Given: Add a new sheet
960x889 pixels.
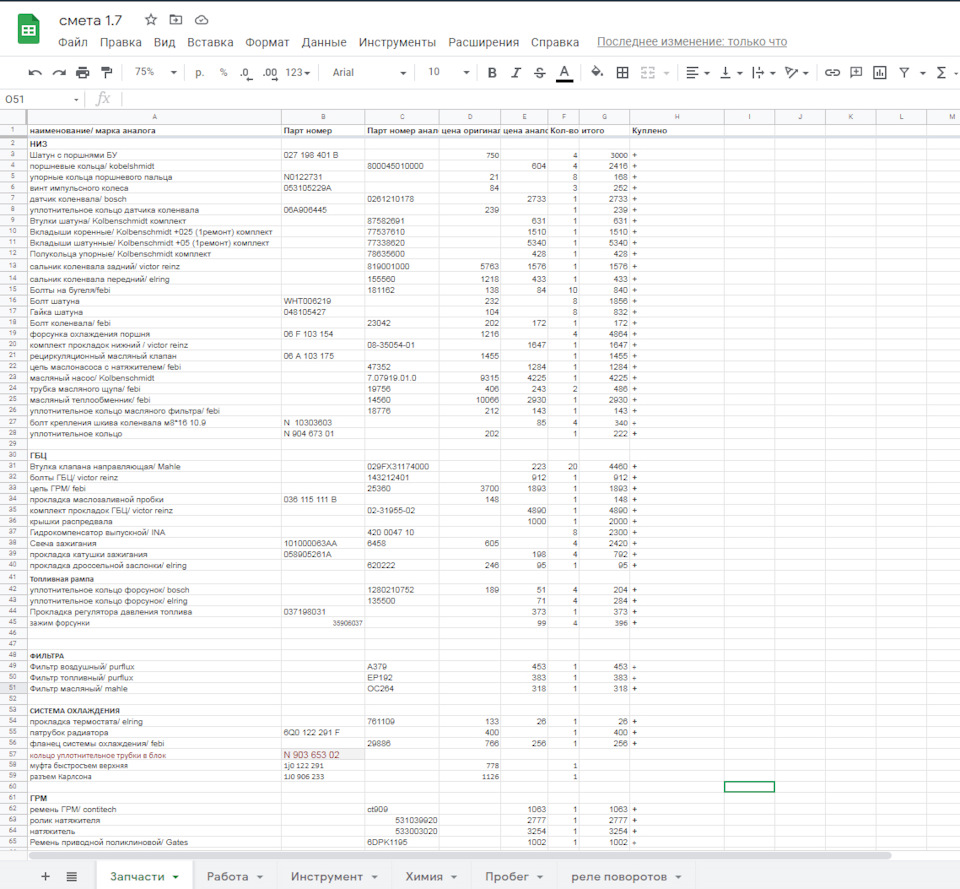Looking at the screenshot, I should [x=45, y=876].
